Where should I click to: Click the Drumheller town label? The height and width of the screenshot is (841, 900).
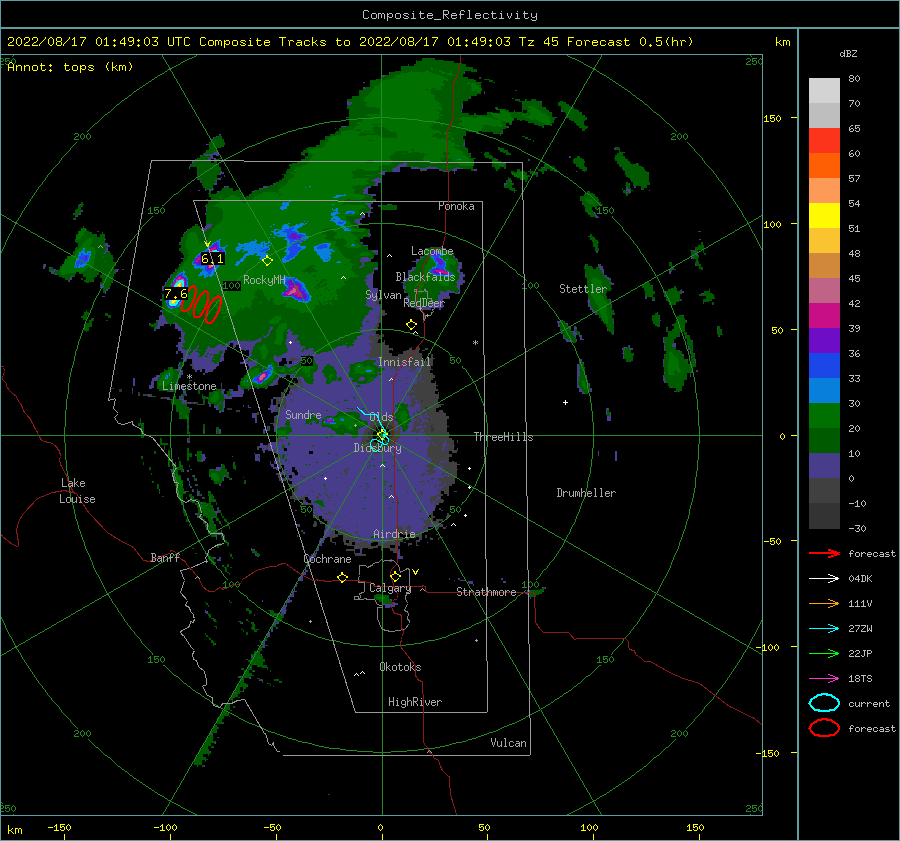coord(586,493)
